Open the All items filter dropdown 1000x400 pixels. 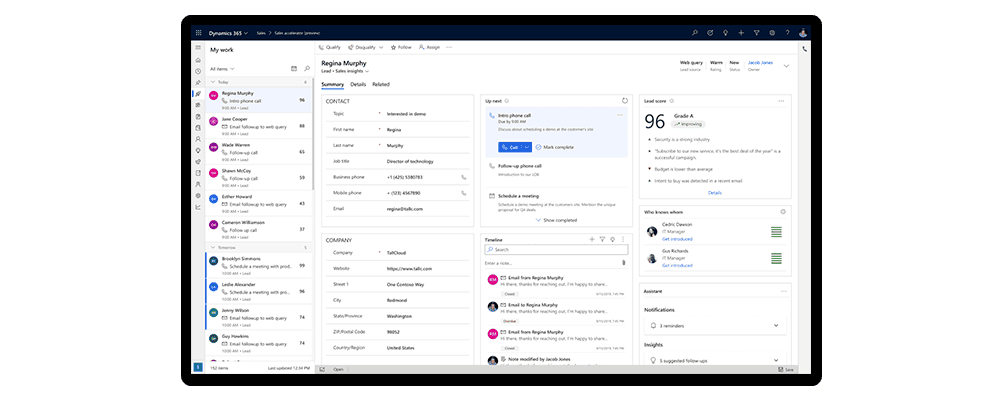[222, 68]
